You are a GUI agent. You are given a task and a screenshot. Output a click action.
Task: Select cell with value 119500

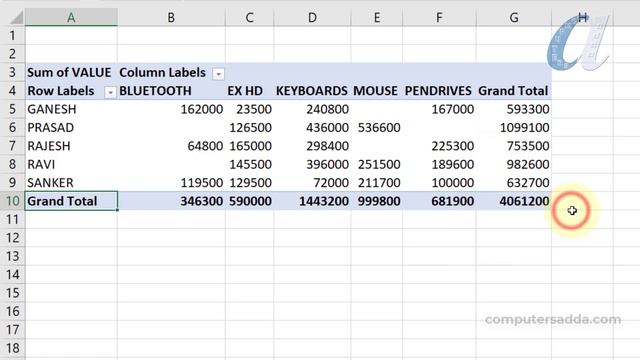[171, 182]
